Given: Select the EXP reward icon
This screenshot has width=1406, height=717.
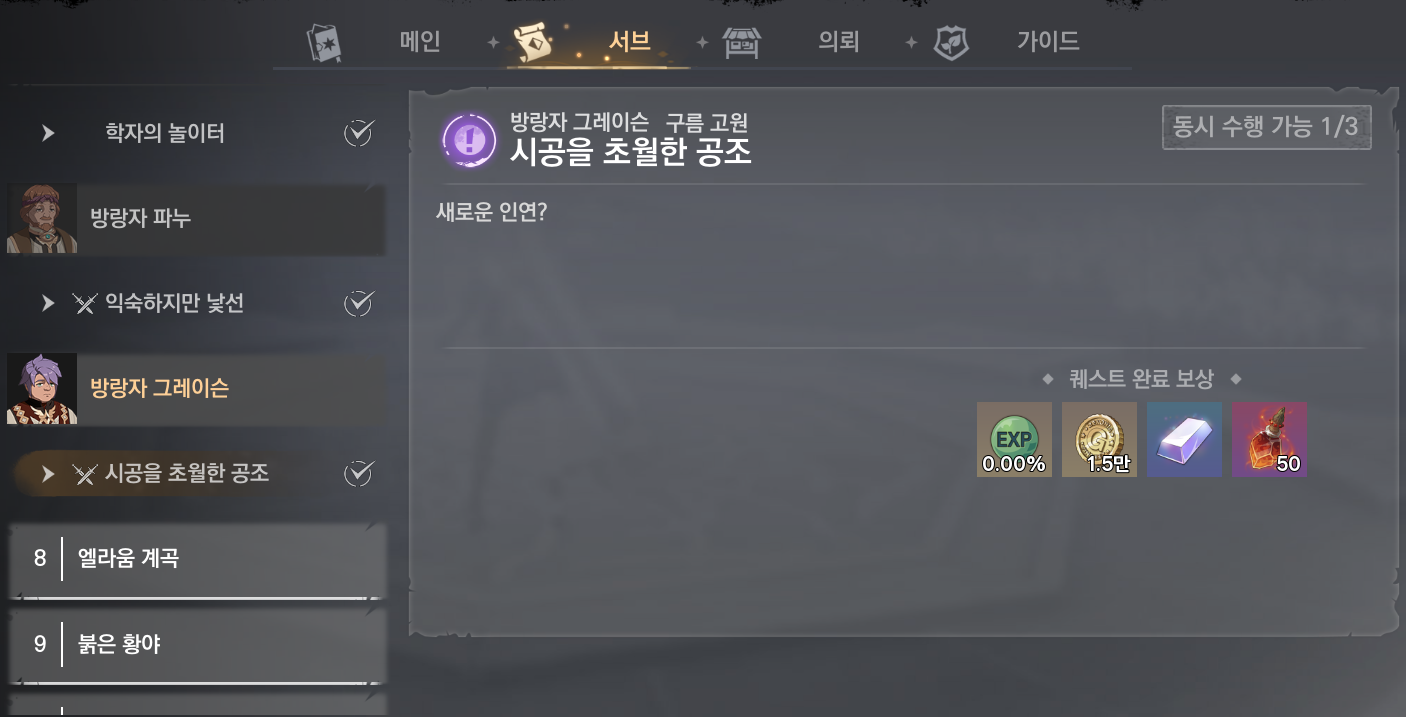Looking at the screenshot, I should click(1014, 439).
